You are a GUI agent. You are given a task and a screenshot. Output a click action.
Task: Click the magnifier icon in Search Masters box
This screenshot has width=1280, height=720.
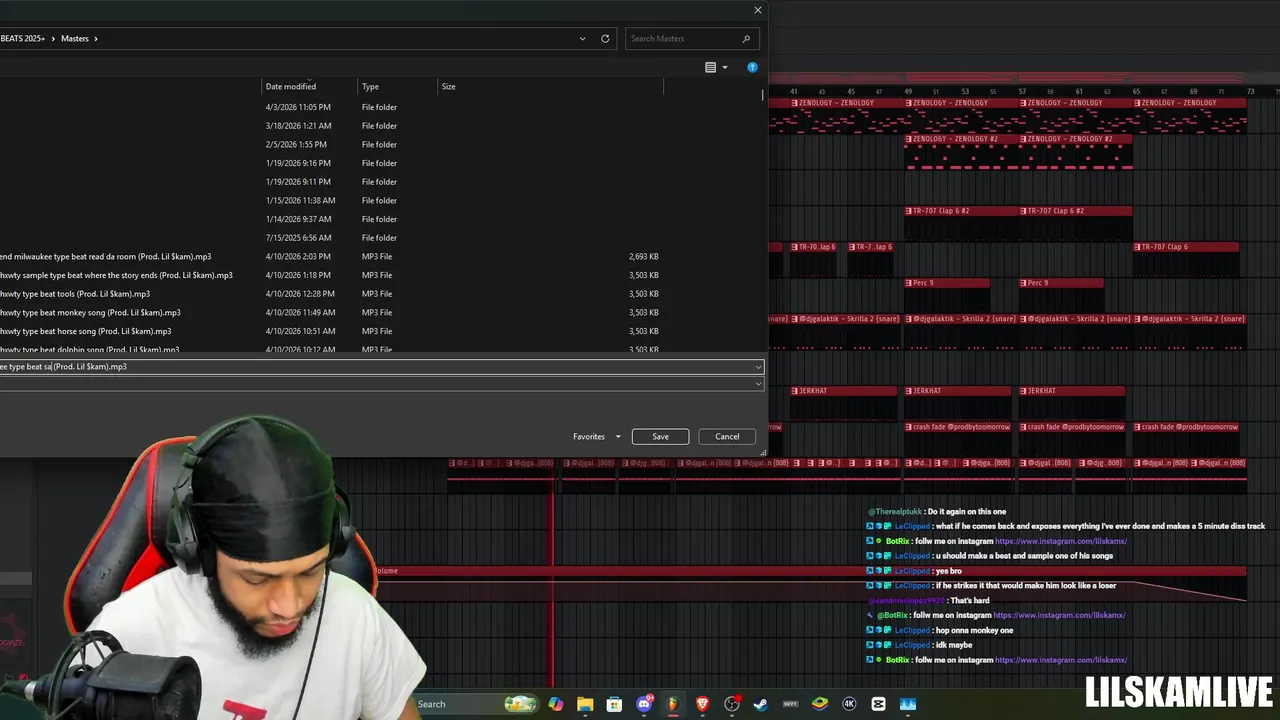point(746,38)
